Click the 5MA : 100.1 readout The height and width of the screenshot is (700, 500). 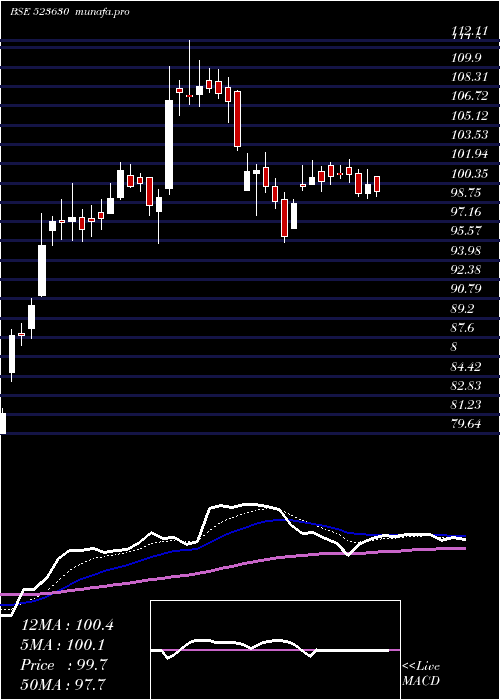click(x=64, y=645)
